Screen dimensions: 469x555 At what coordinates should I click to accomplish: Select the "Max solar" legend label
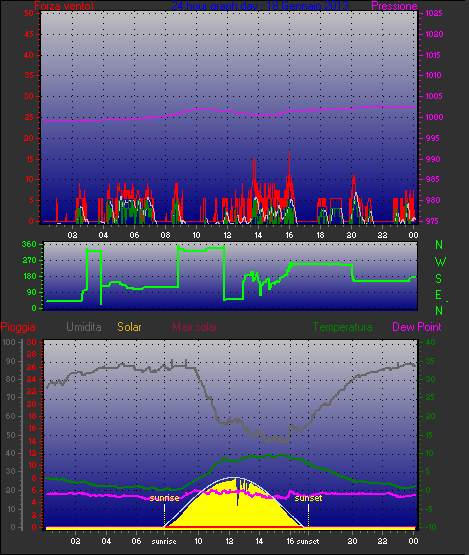(195, 327)
